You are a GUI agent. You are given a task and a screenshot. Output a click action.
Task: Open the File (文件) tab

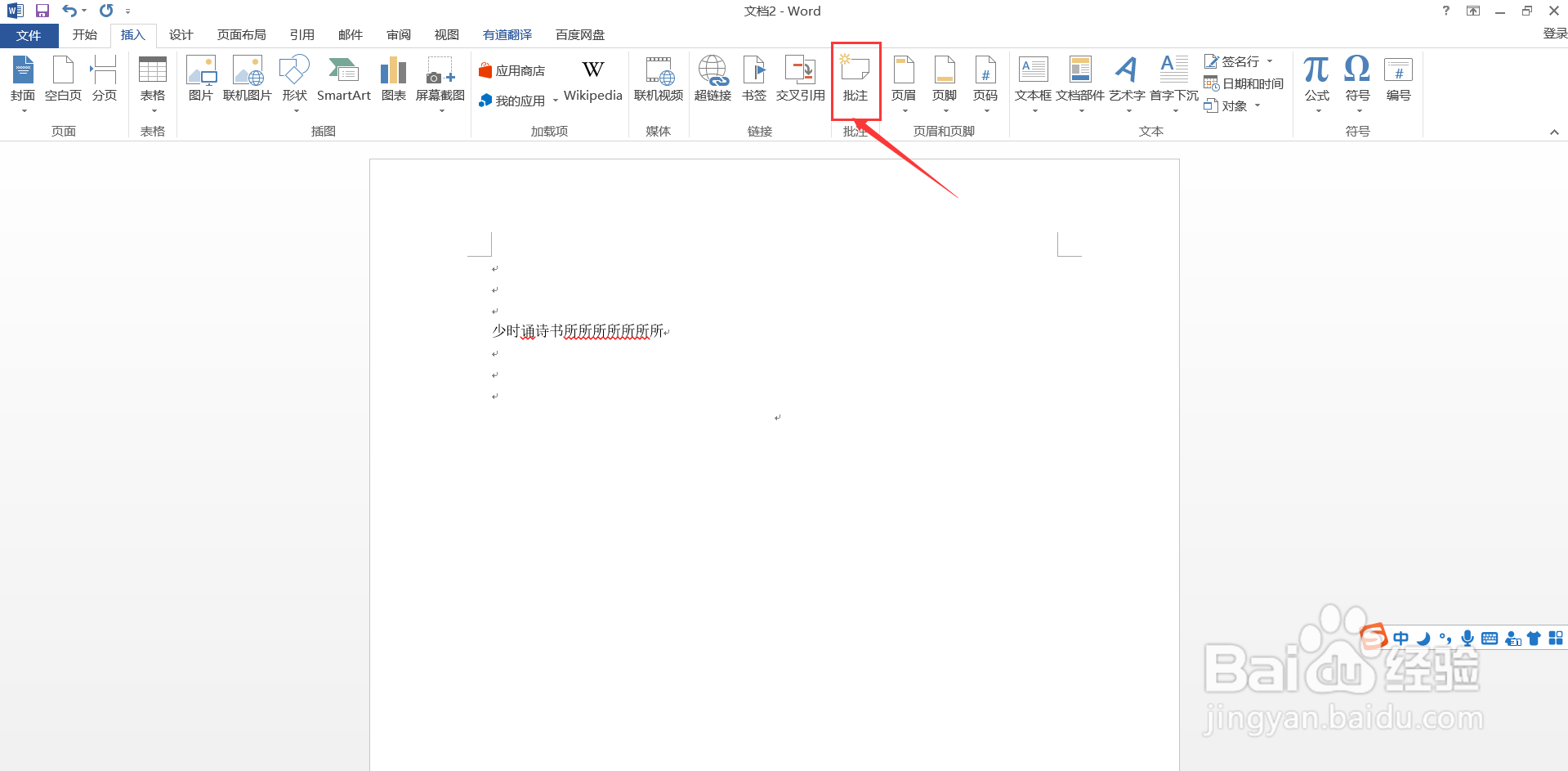[x=29, y=35]
